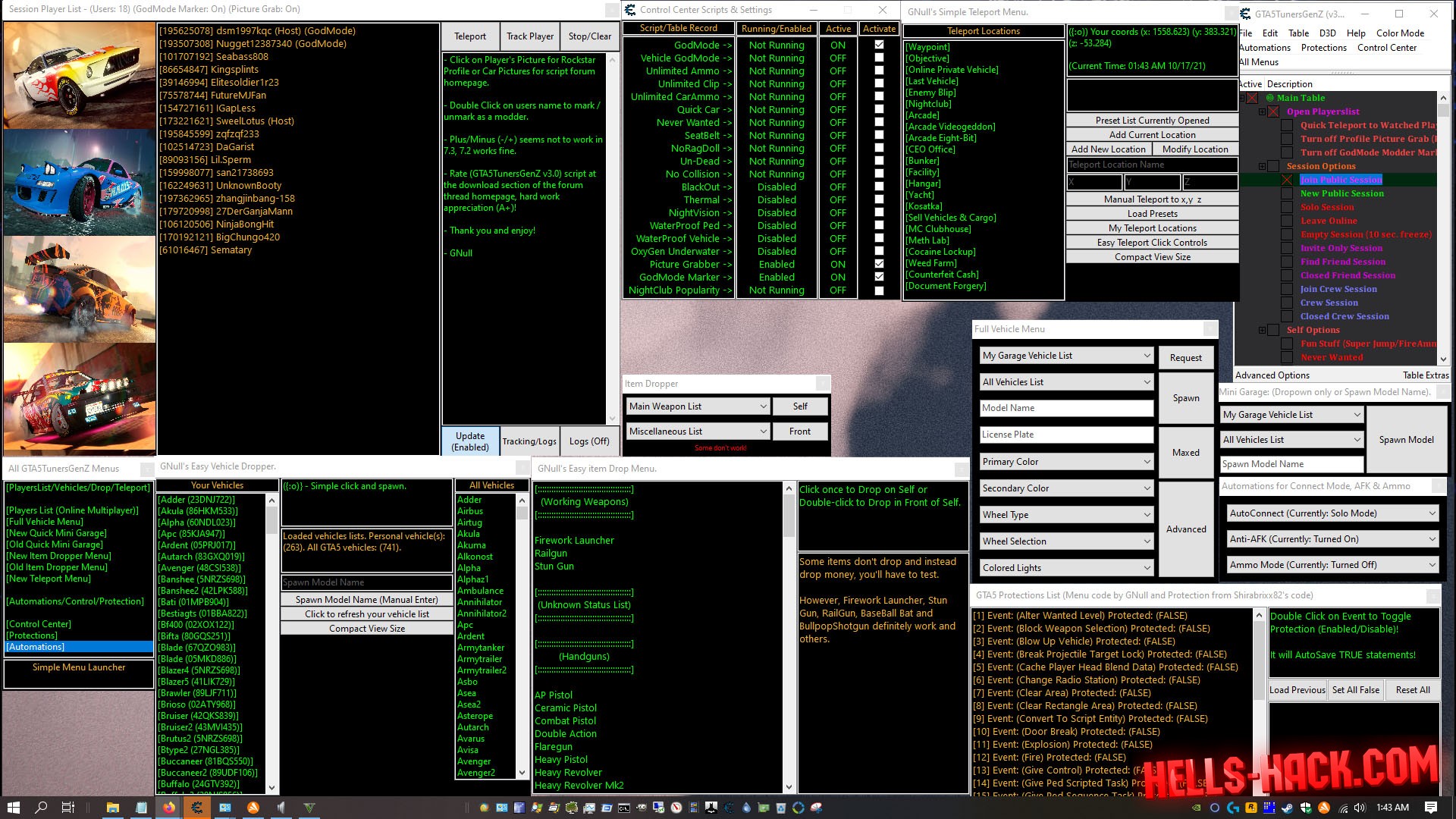The width and height of the screenshot is (1456, 819).
Task: Open the Edit menu
Action: [1270, 33]
